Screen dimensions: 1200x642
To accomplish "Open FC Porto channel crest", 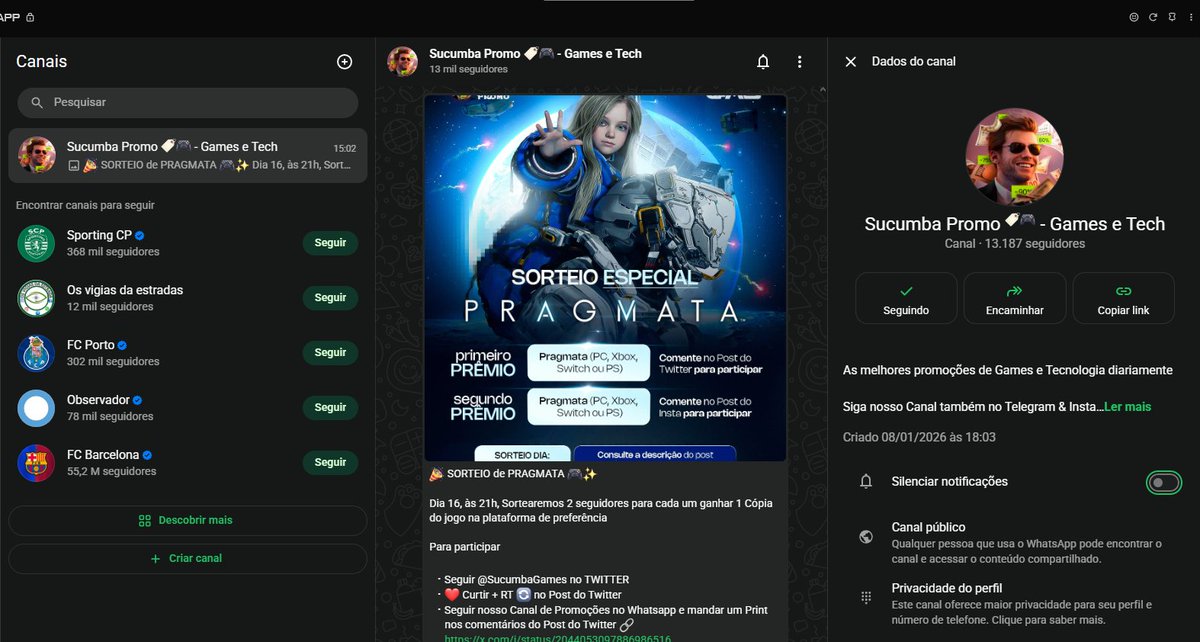I will [x=36, y=353].
